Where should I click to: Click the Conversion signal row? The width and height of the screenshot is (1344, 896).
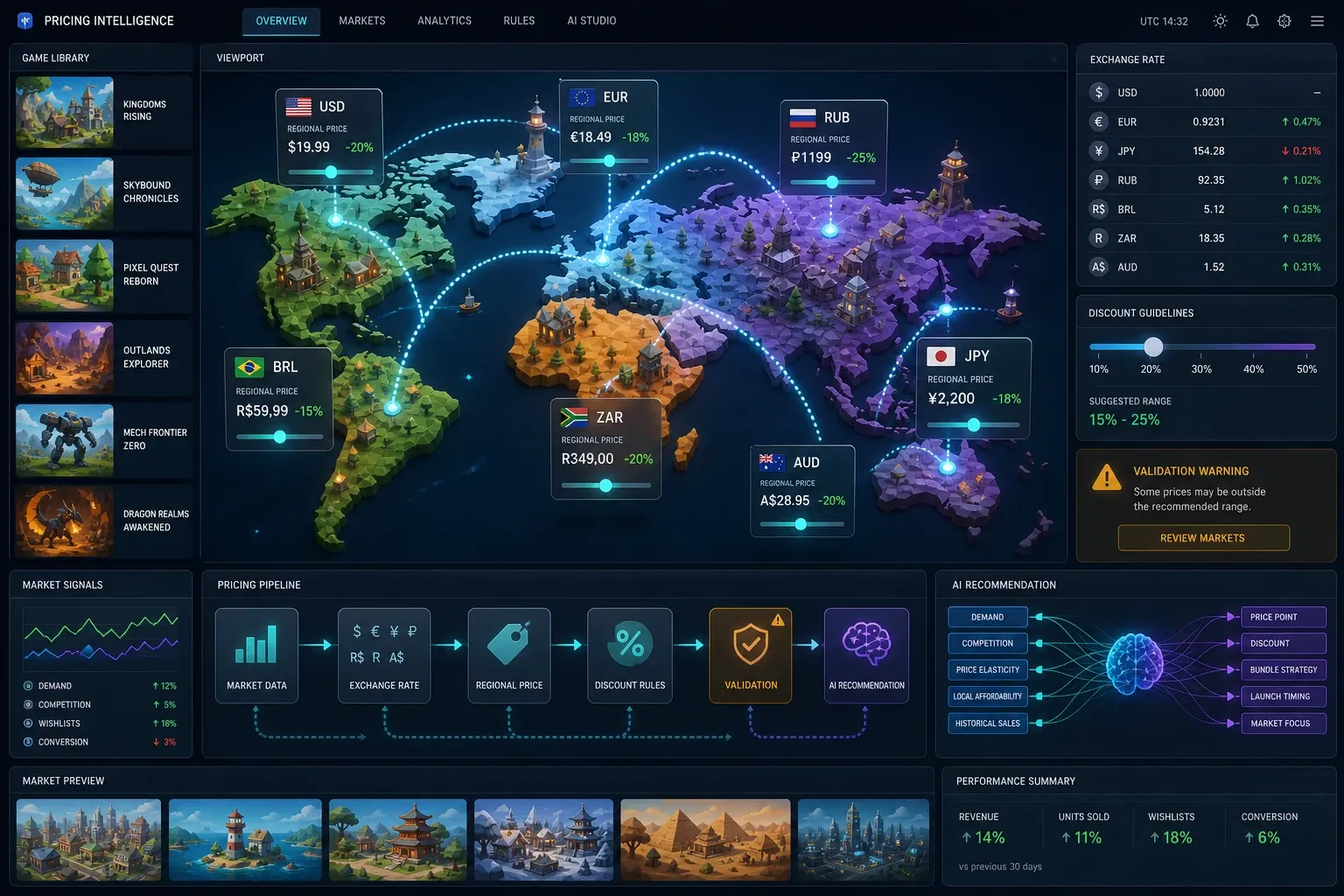click(x=100, y=742)
